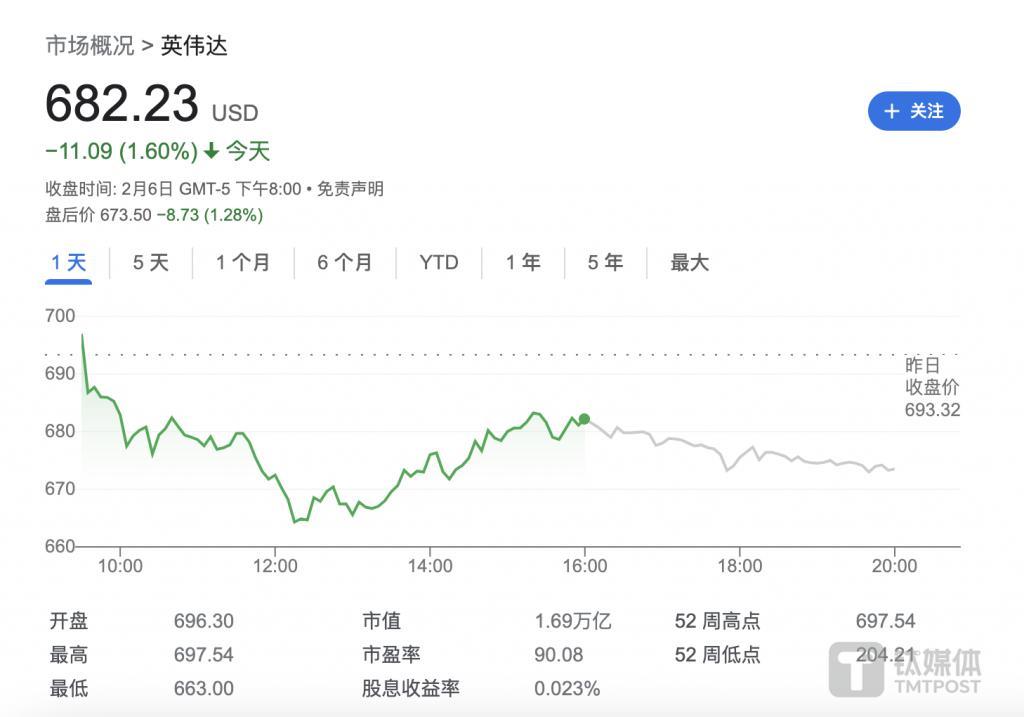This screenshot has height=717, width=1024.
Task: Click the blue 关注 follow button
Action: (913, 112)
